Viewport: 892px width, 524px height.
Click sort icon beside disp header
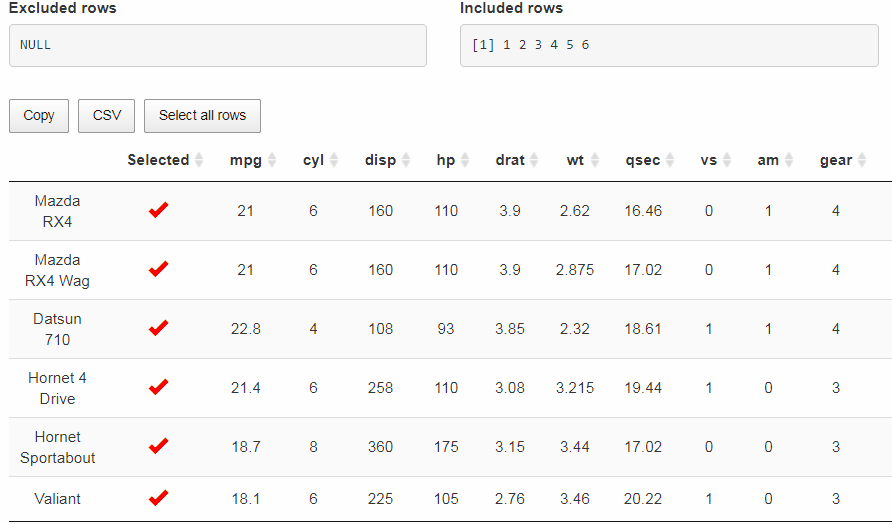(406, 160)
